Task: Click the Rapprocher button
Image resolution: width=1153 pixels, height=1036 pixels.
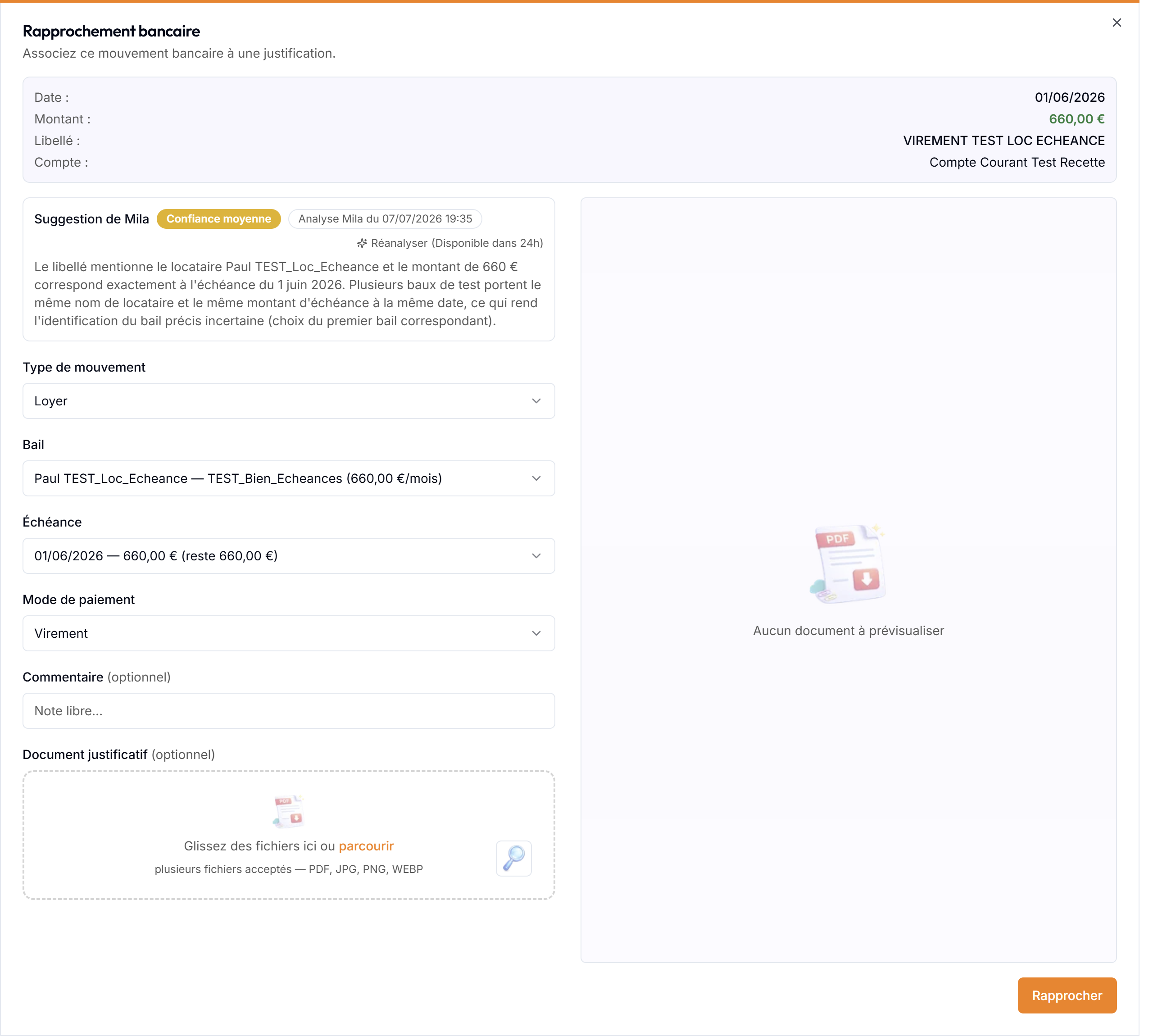Action: 1067,995
